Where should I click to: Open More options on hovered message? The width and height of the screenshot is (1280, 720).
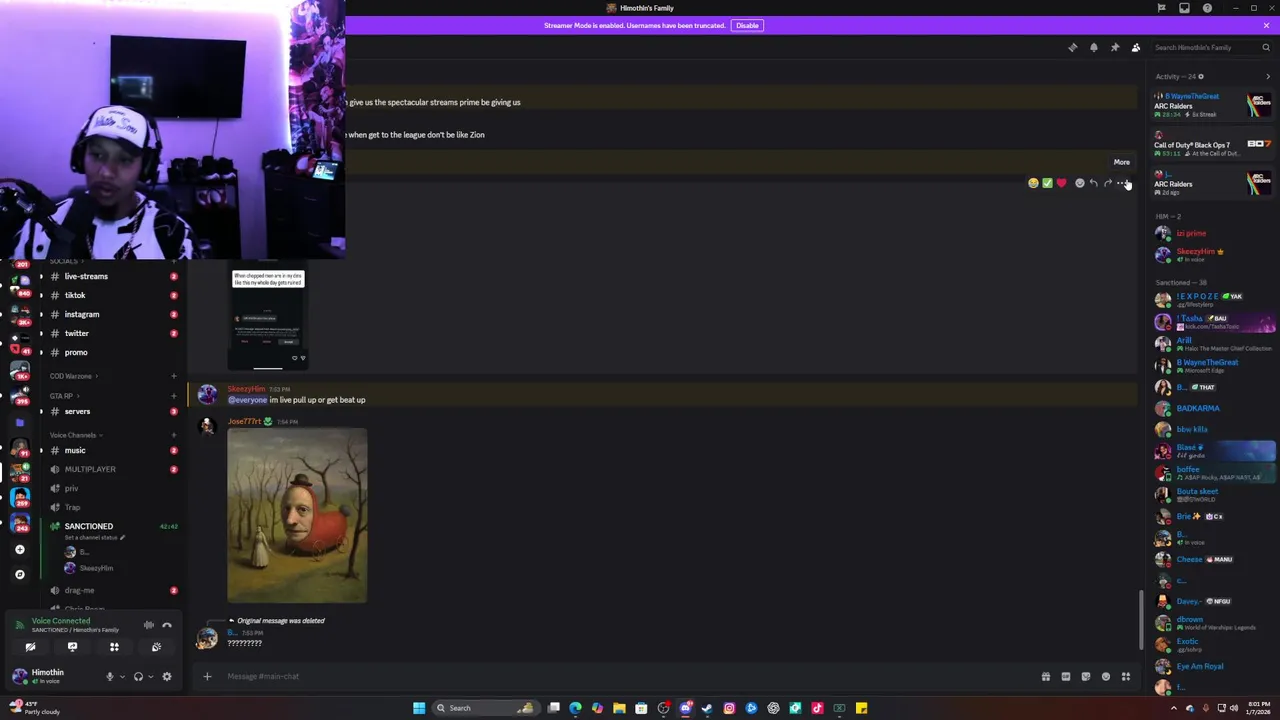[x=1122, y=183]
